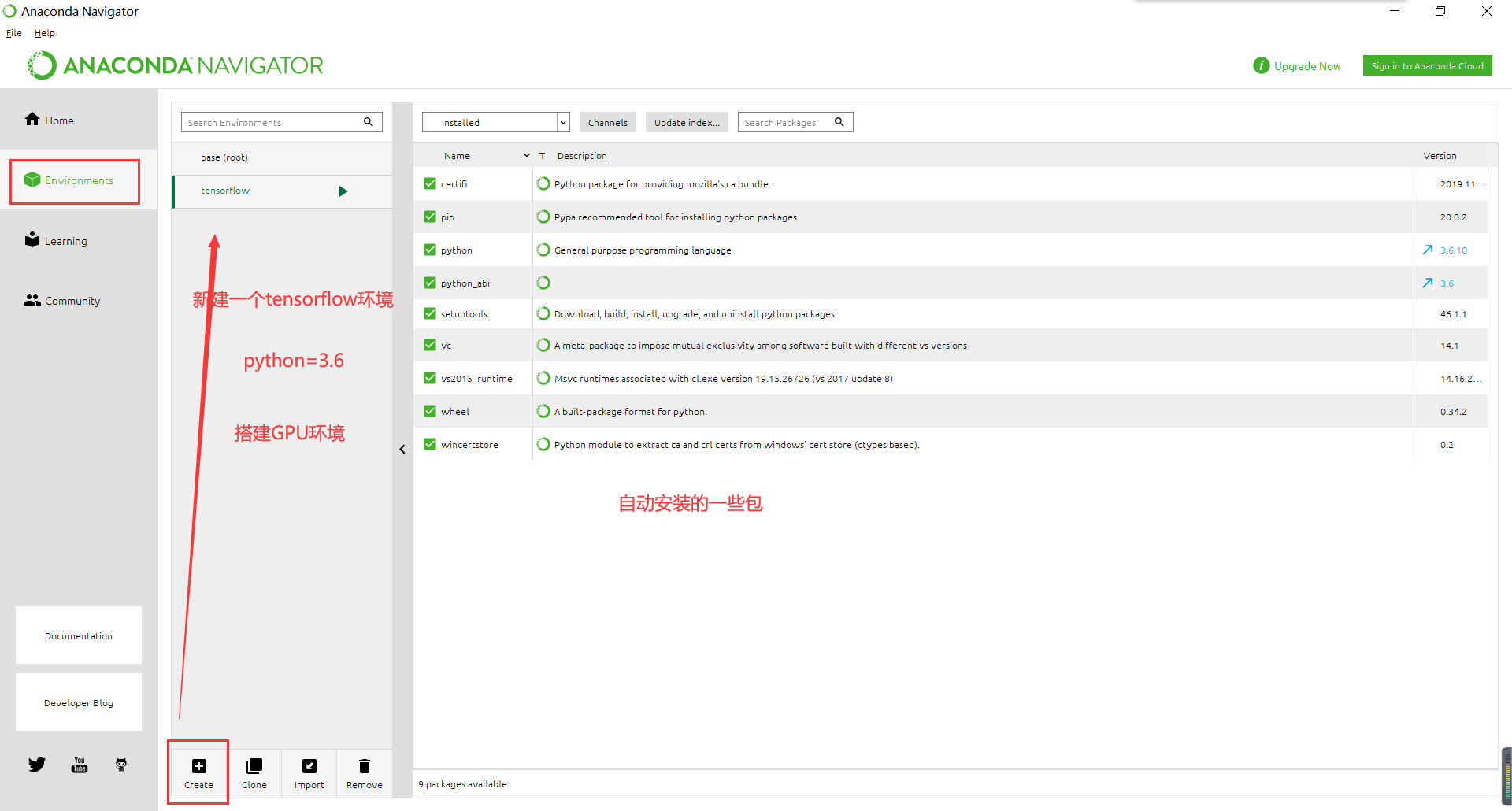
Task: Toggle the wincertstore package checkbox
Action: [430, 443]
